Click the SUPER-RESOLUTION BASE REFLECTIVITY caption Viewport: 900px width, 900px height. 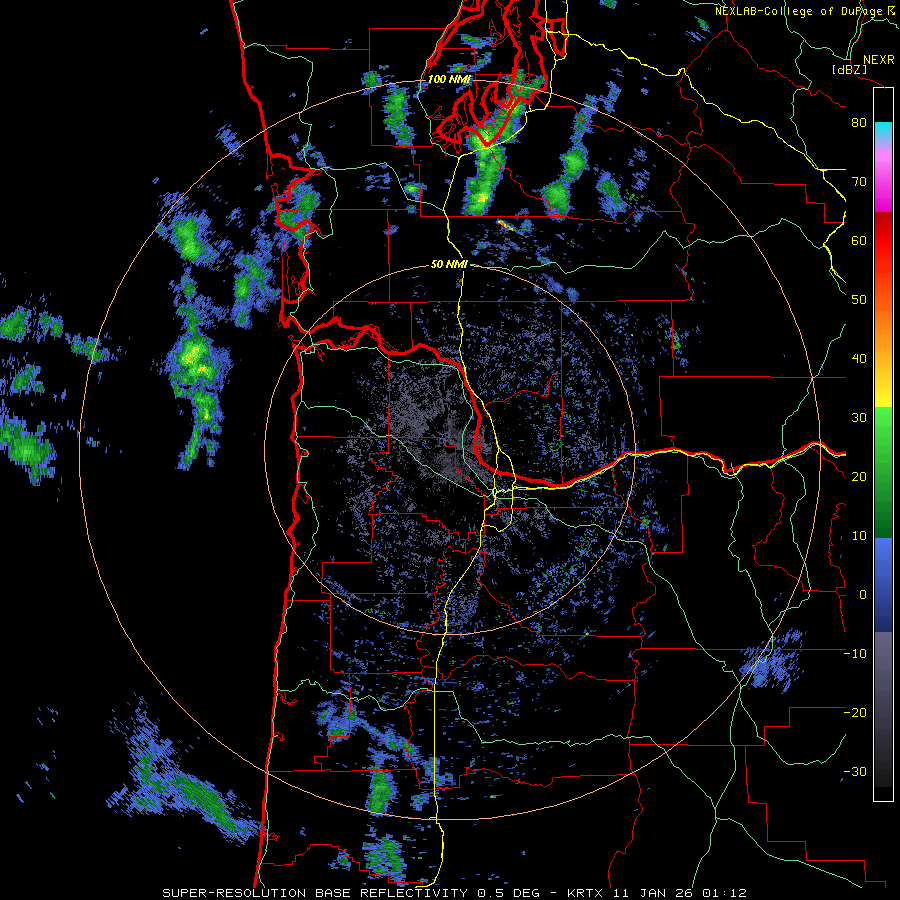[315, 893]
